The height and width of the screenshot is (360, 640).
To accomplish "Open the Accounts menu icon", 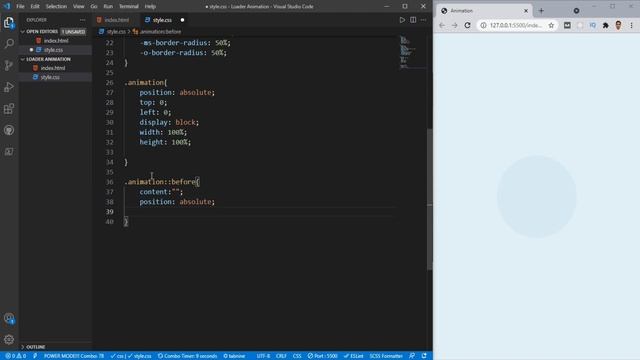I will (9, 318).
